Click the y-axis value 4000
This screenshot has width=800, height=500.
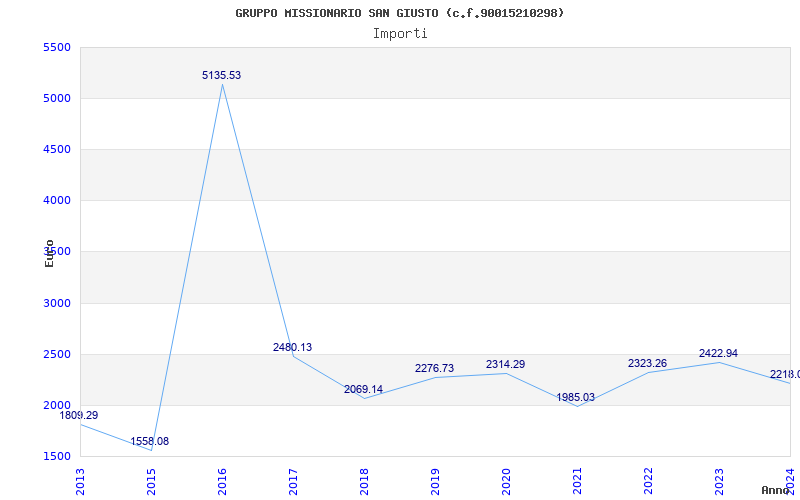click(x=57, y=201)
